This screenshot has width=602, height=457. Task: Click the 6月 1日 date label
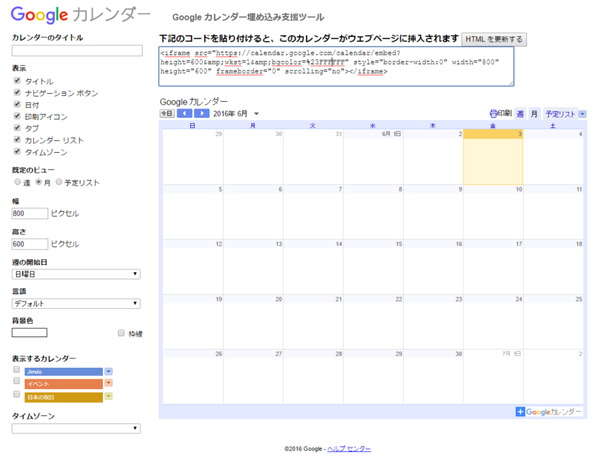pos(391,134)
